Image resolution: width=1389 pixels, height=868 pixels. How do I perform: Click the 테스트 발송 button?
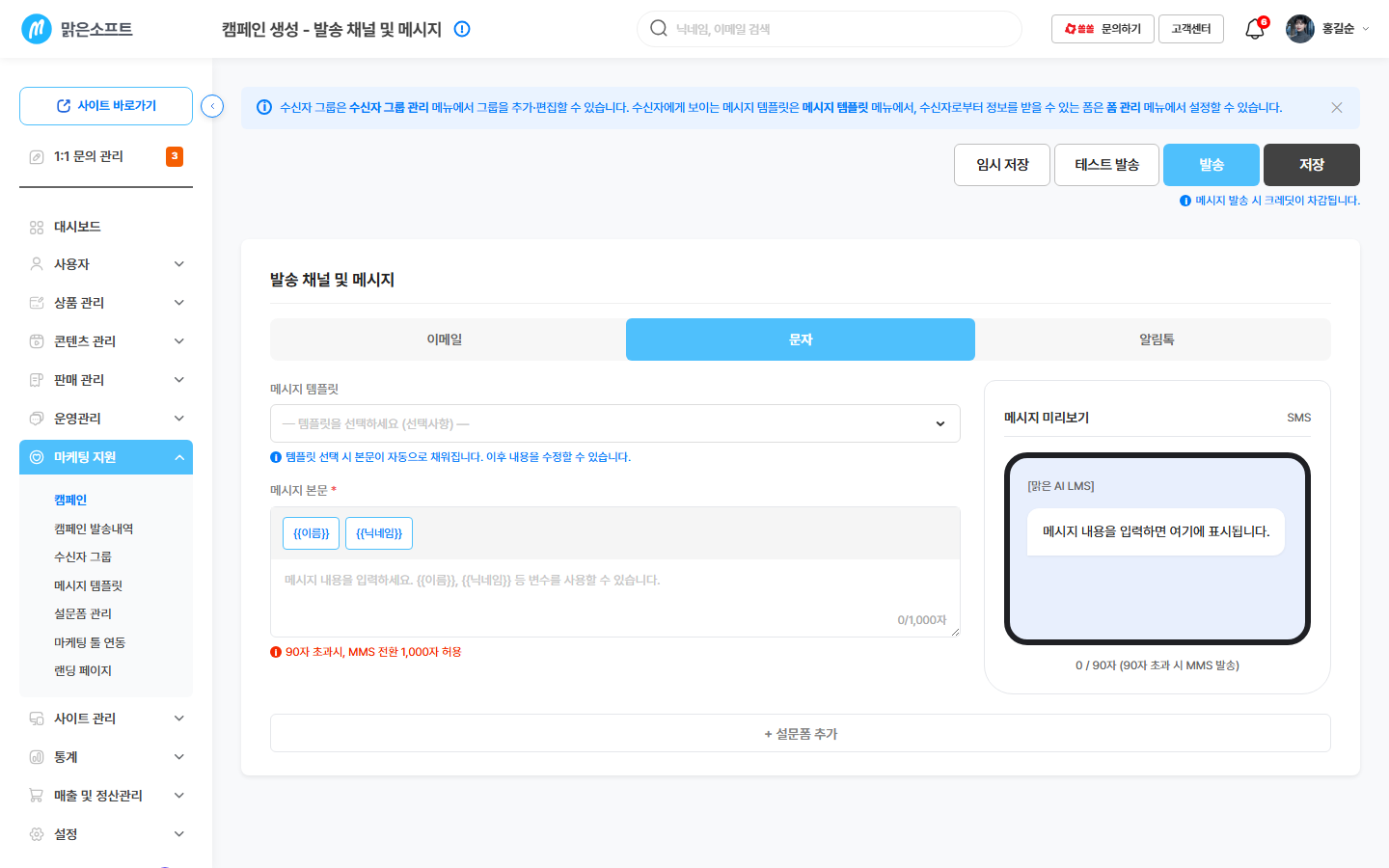pyautogui.click(x=1107, y=165)
